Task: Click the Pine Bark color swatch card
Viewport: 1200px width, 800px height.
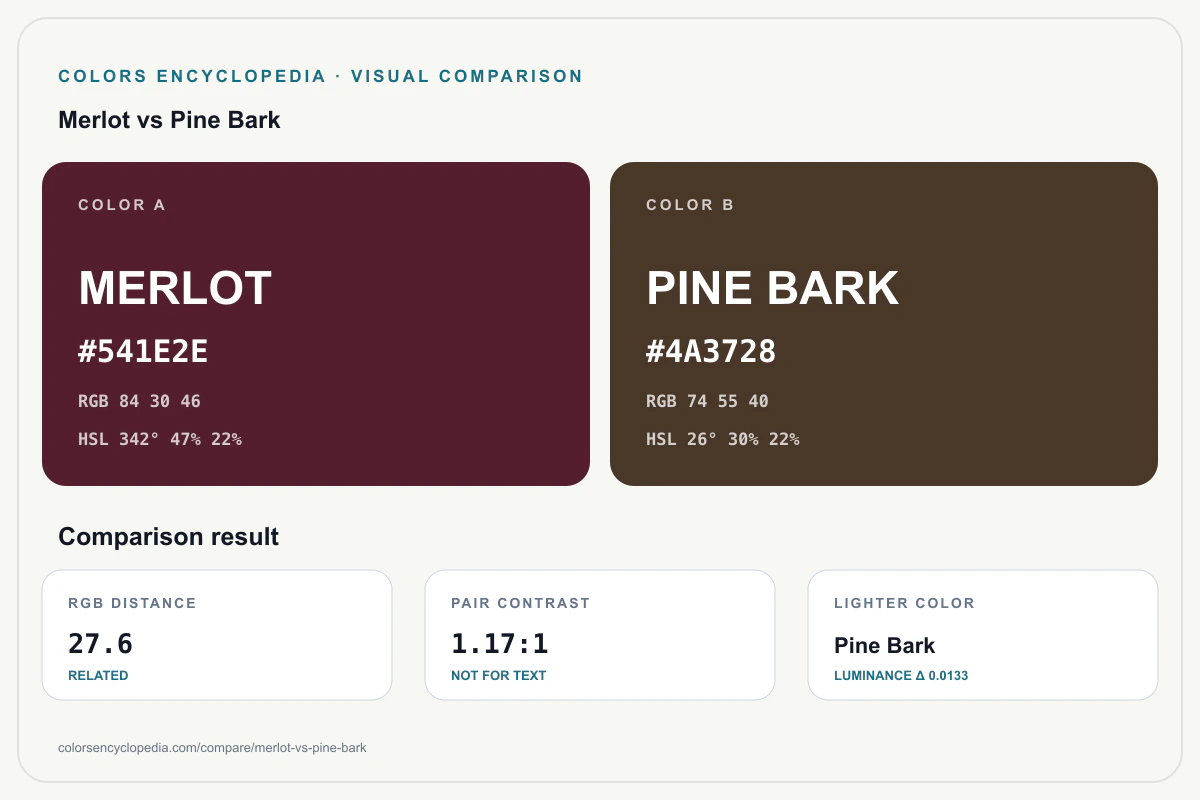Action: 884,324
